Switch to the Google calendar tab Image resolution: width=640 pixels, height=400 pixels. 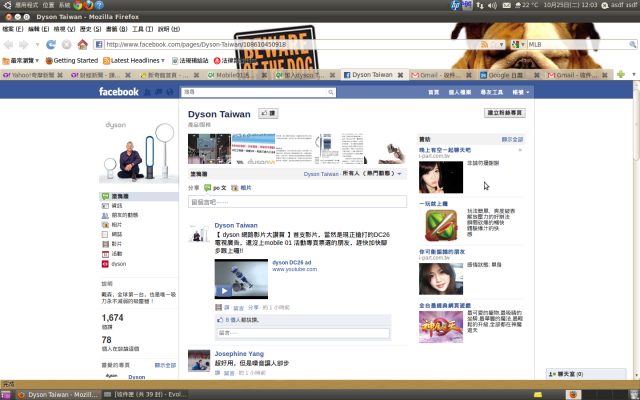coord(510,75)
